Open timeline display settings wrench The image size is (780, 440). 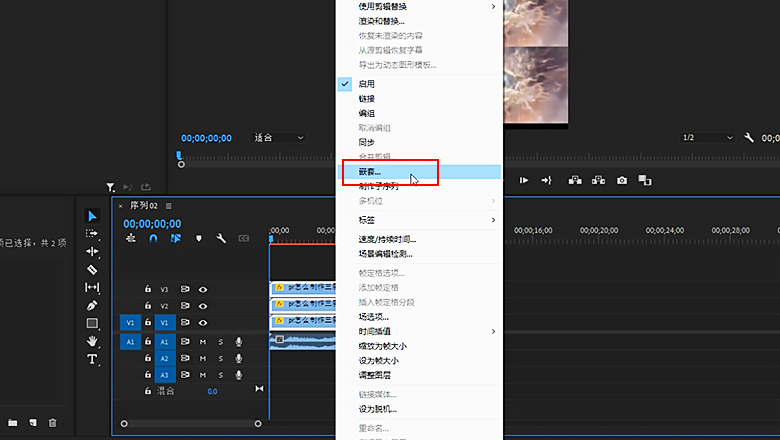point(221,239)
